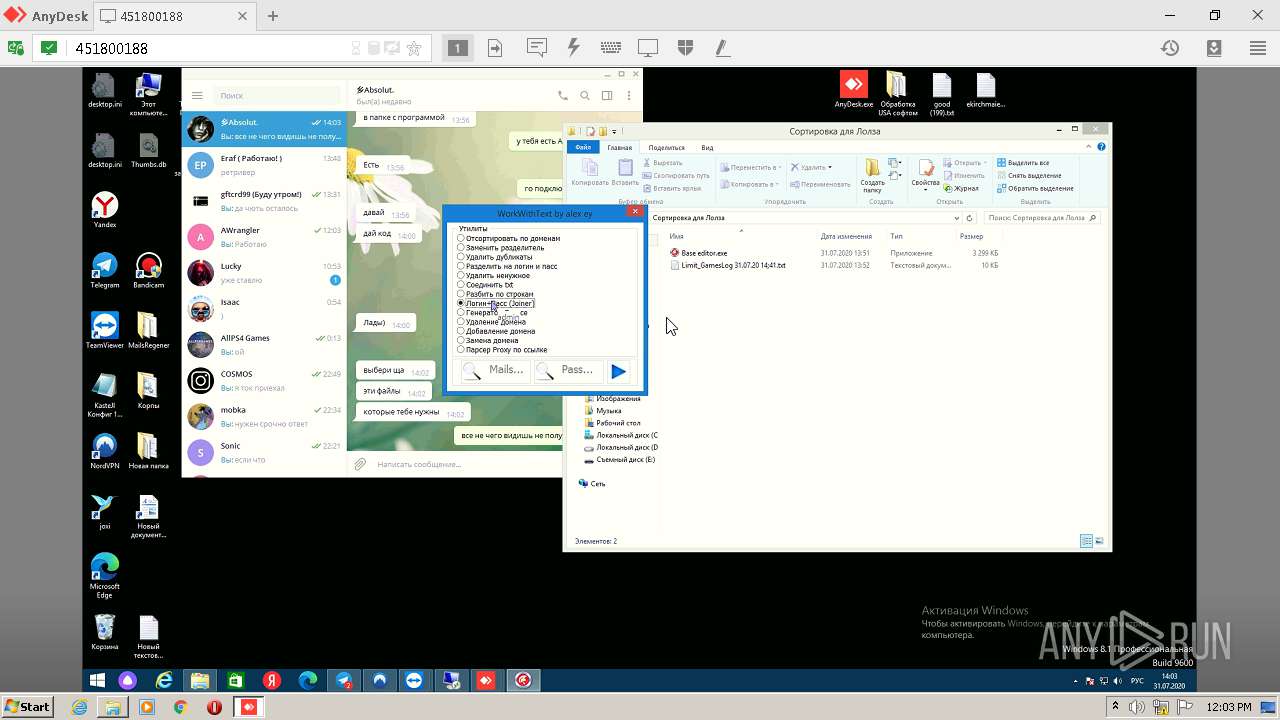Open AnyDesk permissions shield icon
This screenshot has height=720, width=1280.
point(685,48)
